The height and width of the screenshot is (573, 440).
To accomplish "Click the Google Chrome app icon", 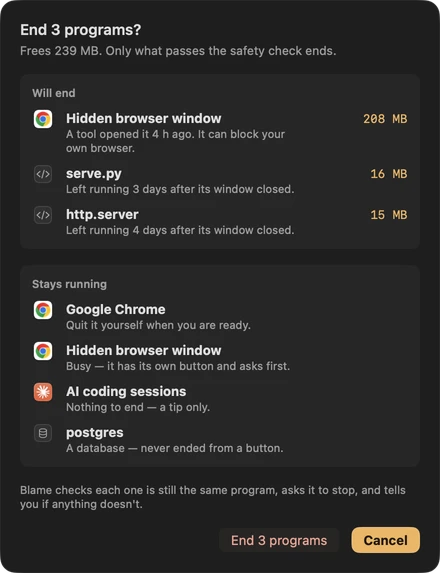I will coord(43,310).
